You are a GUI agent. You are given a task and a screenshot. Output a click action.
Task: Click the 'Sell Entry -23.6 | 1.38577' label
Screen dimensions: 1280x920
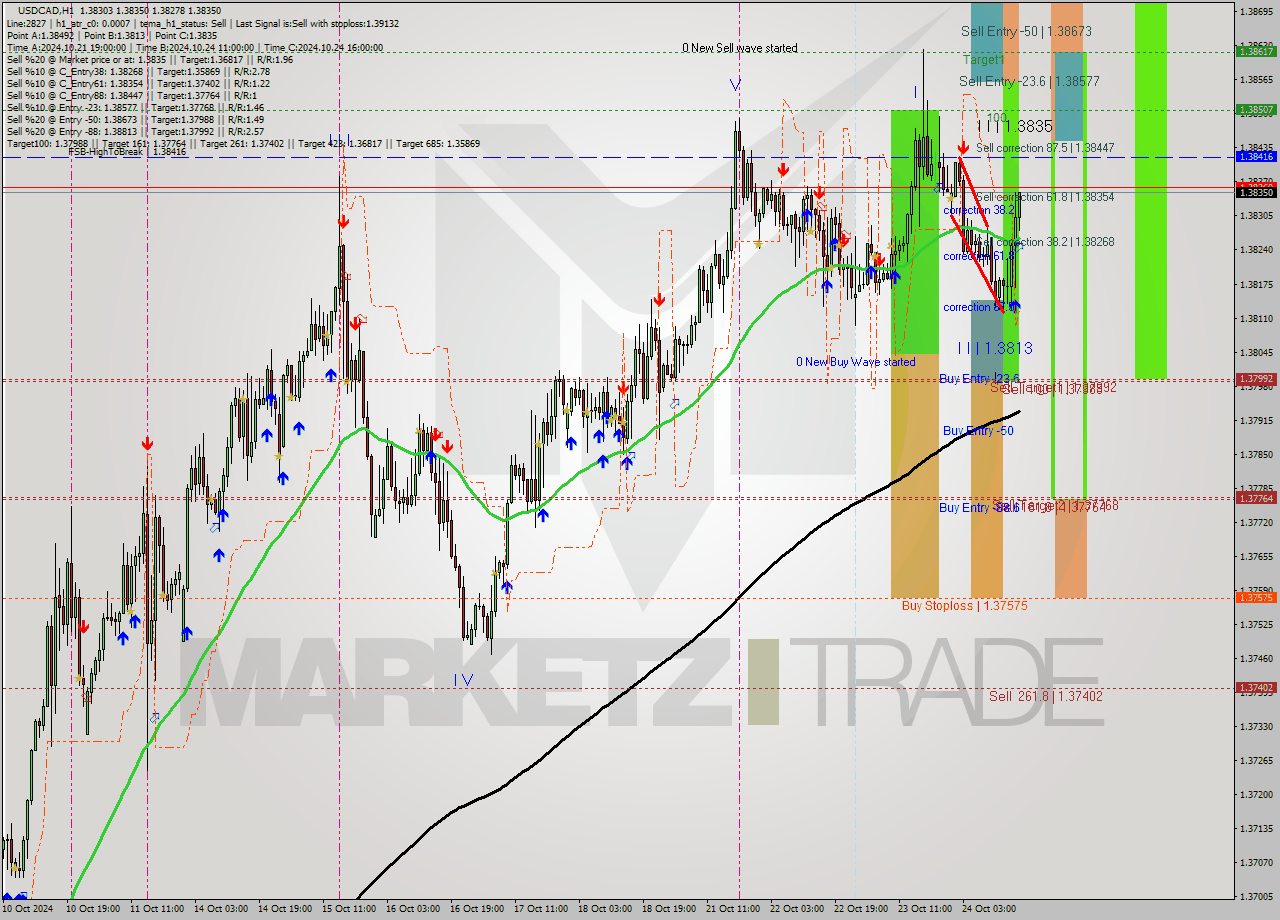click(x=1029, y=81)
